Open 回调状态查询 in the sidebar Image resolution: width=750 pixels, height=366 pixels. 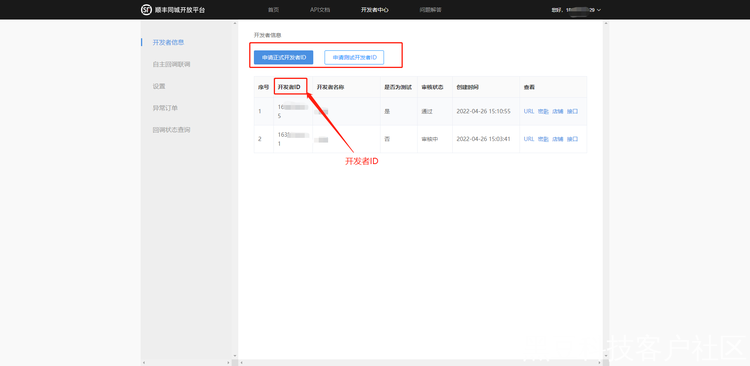coord(171,130)
